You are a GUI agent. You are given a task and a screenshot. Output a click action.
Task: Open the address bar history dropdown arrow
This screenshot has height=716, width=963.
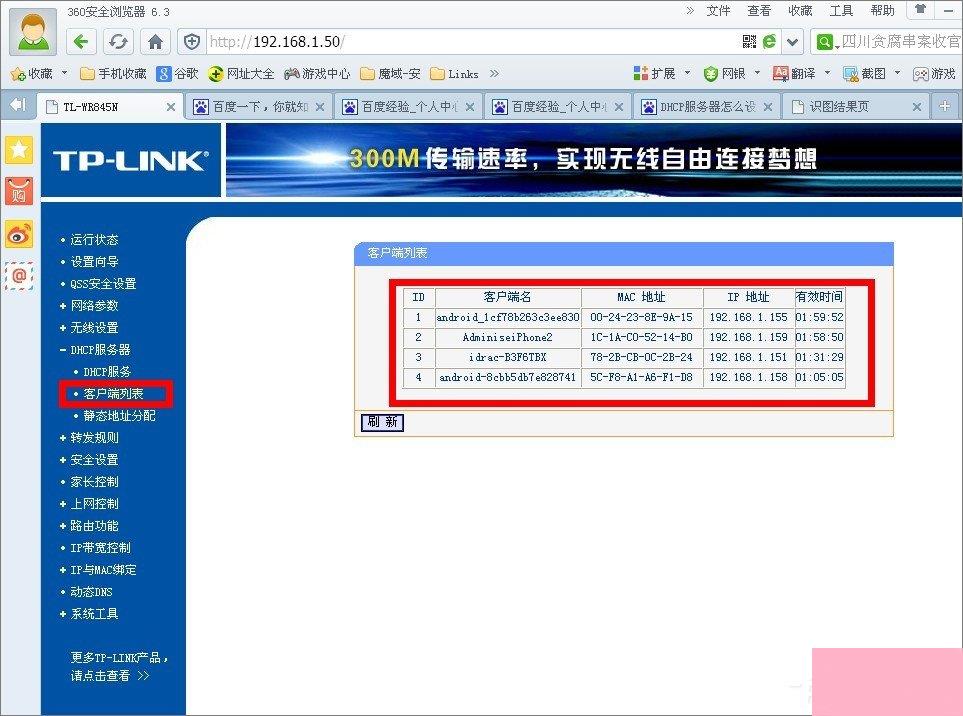793,42
